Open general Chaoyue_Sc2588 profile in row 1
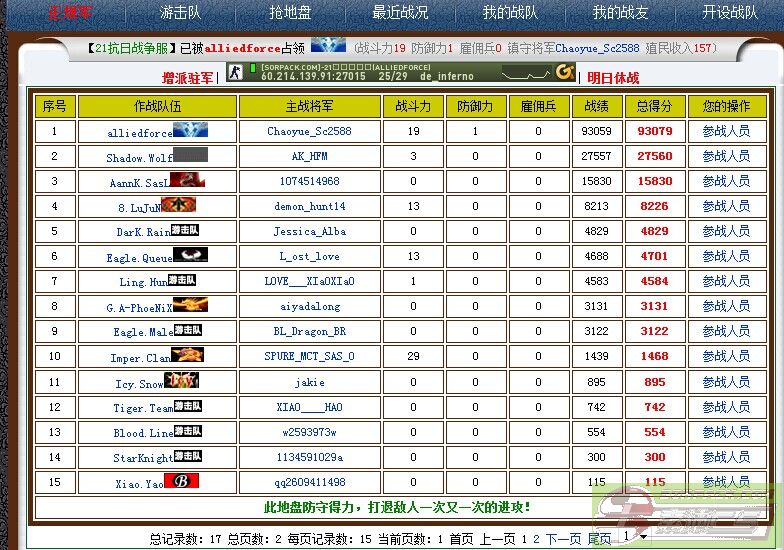 (x=309, y=131)
